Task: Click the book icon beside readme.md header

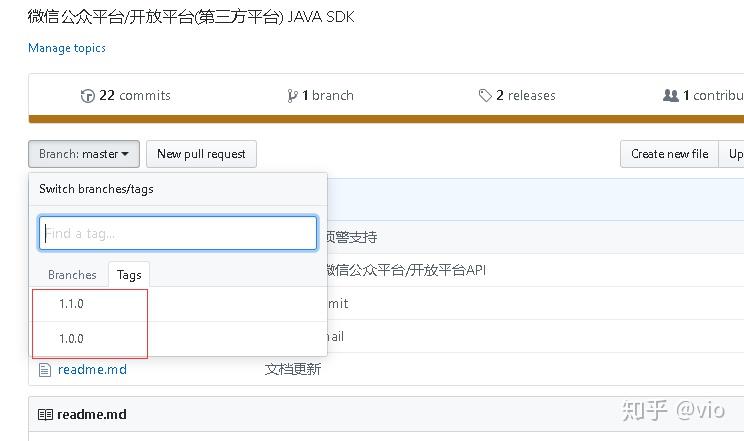Action: [x=45, y=414]
